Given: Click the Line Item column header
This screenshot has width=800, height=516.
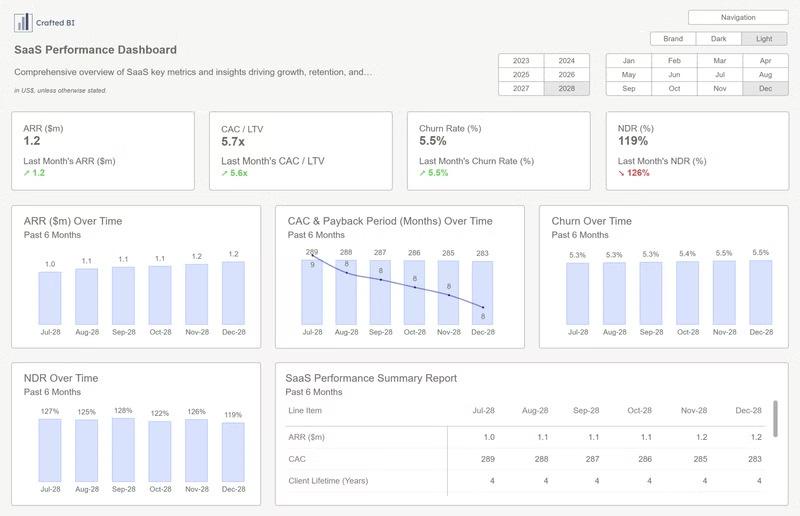Looking at the screenshot, I should tap(305, 410).
